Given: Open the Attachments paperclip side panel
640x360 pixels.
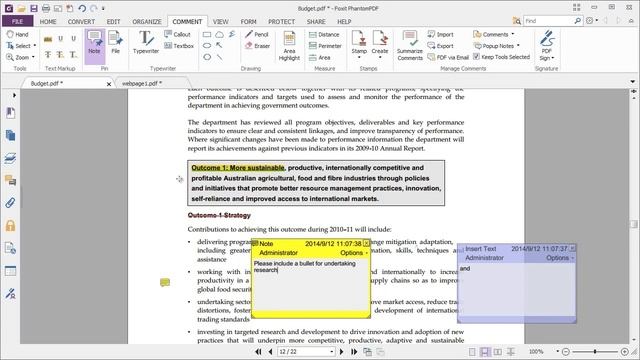Looking at the screenshot, I should coord(11,203).
